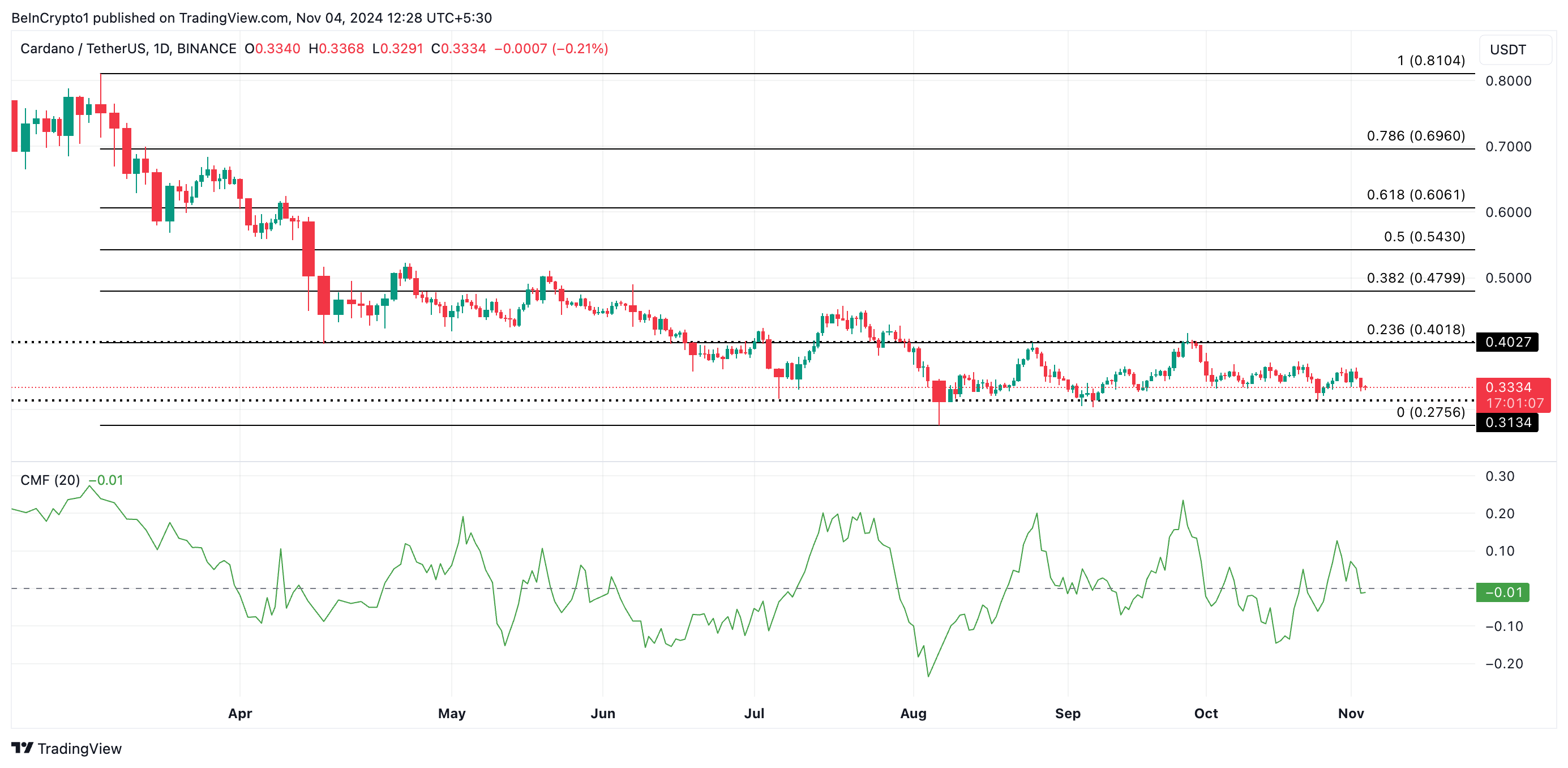Click the TradingView logo icon
This screenshot has width=1568, height=768.
coord(23,747)
